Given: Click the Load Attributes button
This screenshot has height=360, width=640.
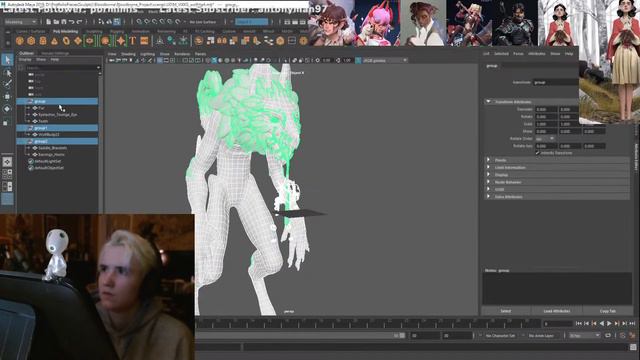Looking at the screenshot, I should (x=556, y=311).
